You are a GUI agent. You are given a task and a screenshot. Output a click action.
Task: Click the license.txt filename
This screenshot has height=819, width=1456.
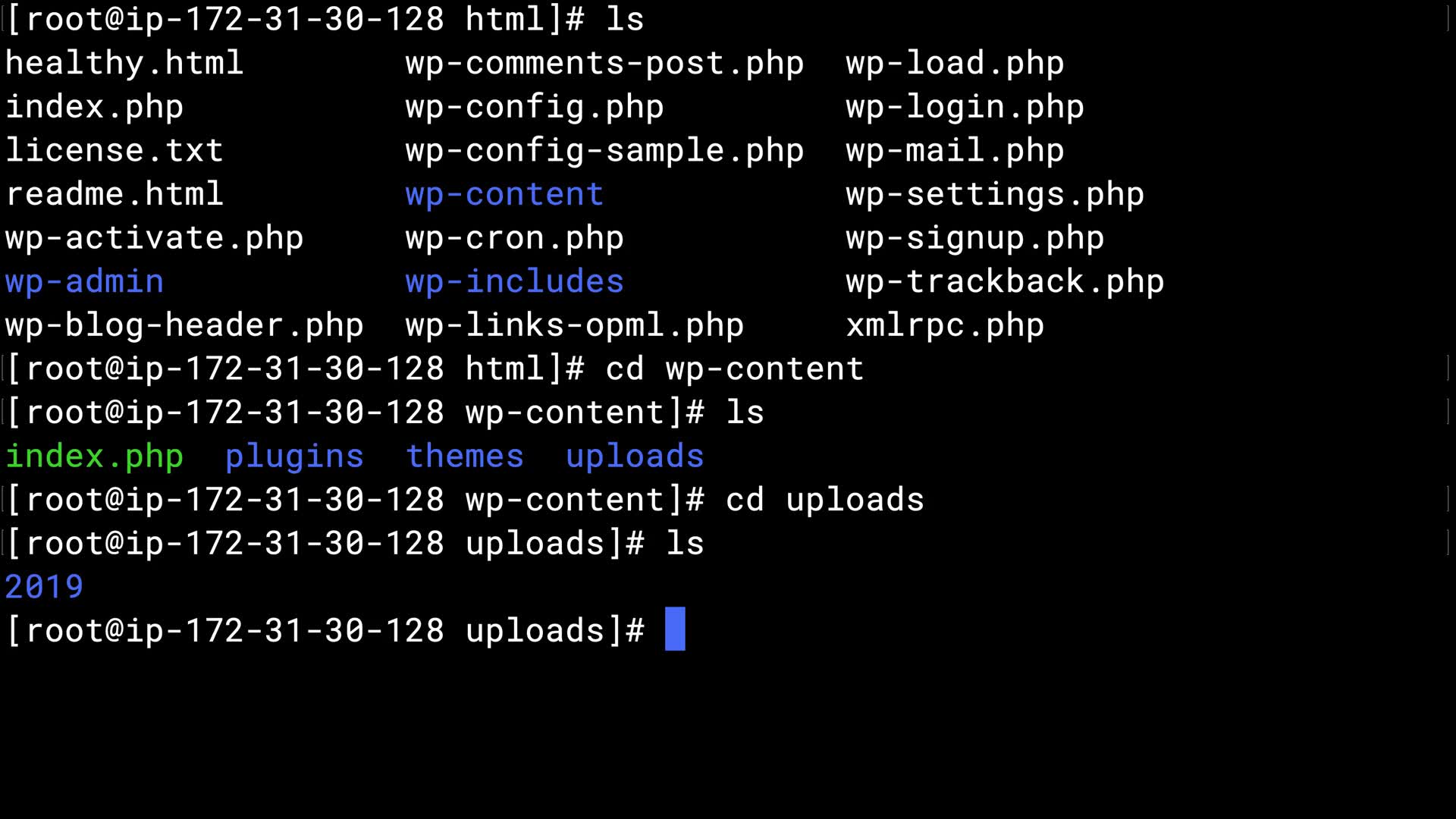pyautogui.click(x=115, y=151)
